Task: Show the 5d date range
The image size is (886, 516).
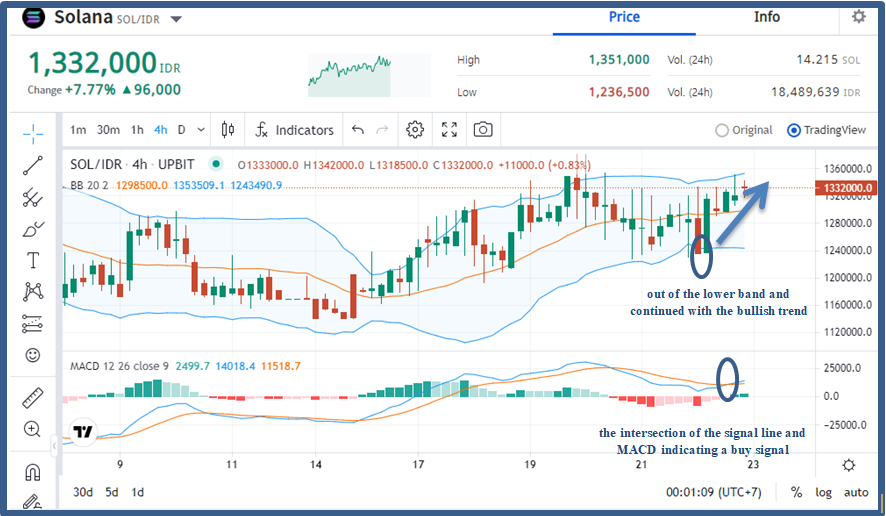Action: [x=112, y=492]
